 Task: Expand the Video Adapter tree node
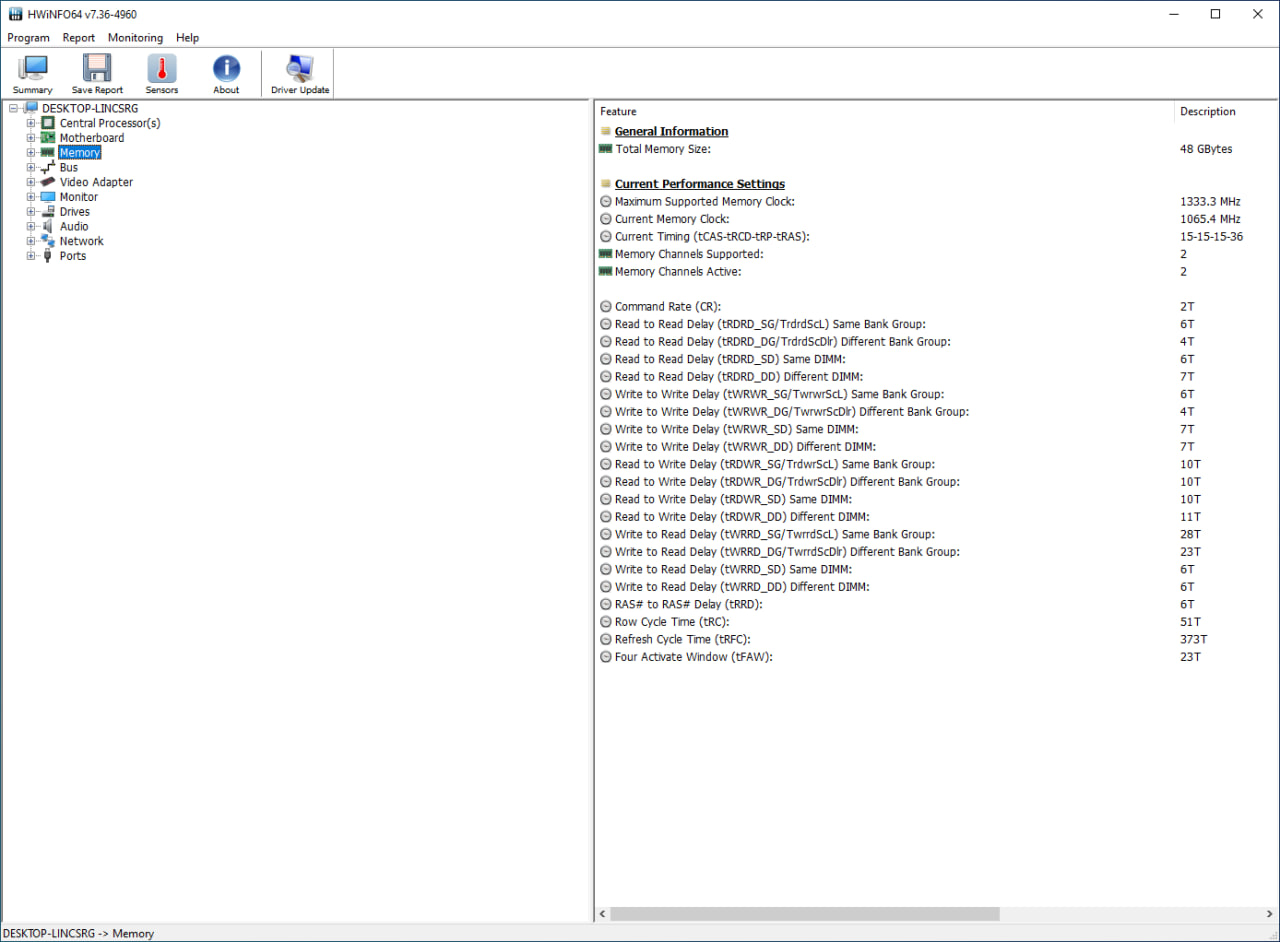point(31,182)
